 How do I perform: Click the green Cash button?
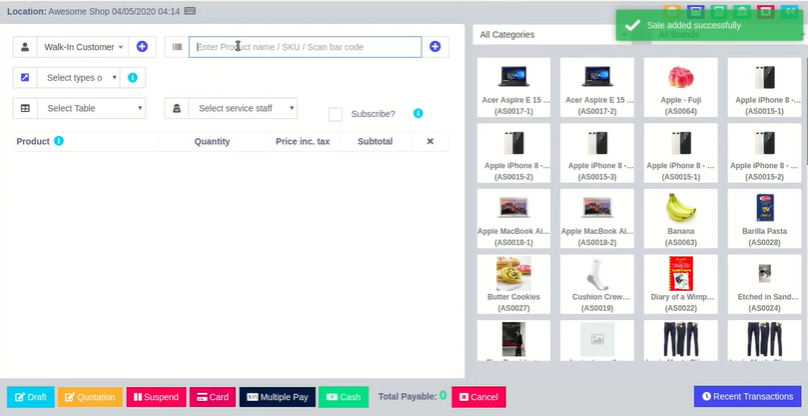[343, 397]
